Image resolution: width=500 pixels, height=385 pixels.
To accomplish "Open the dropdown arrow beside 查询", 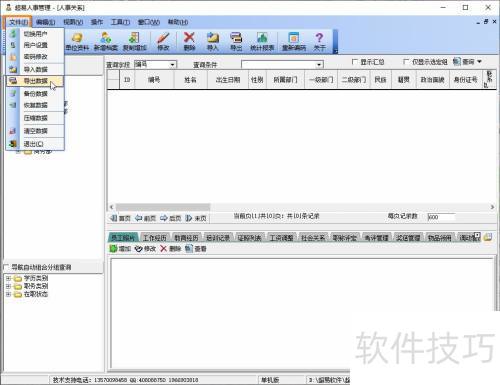I will click(x=479, y=62).
